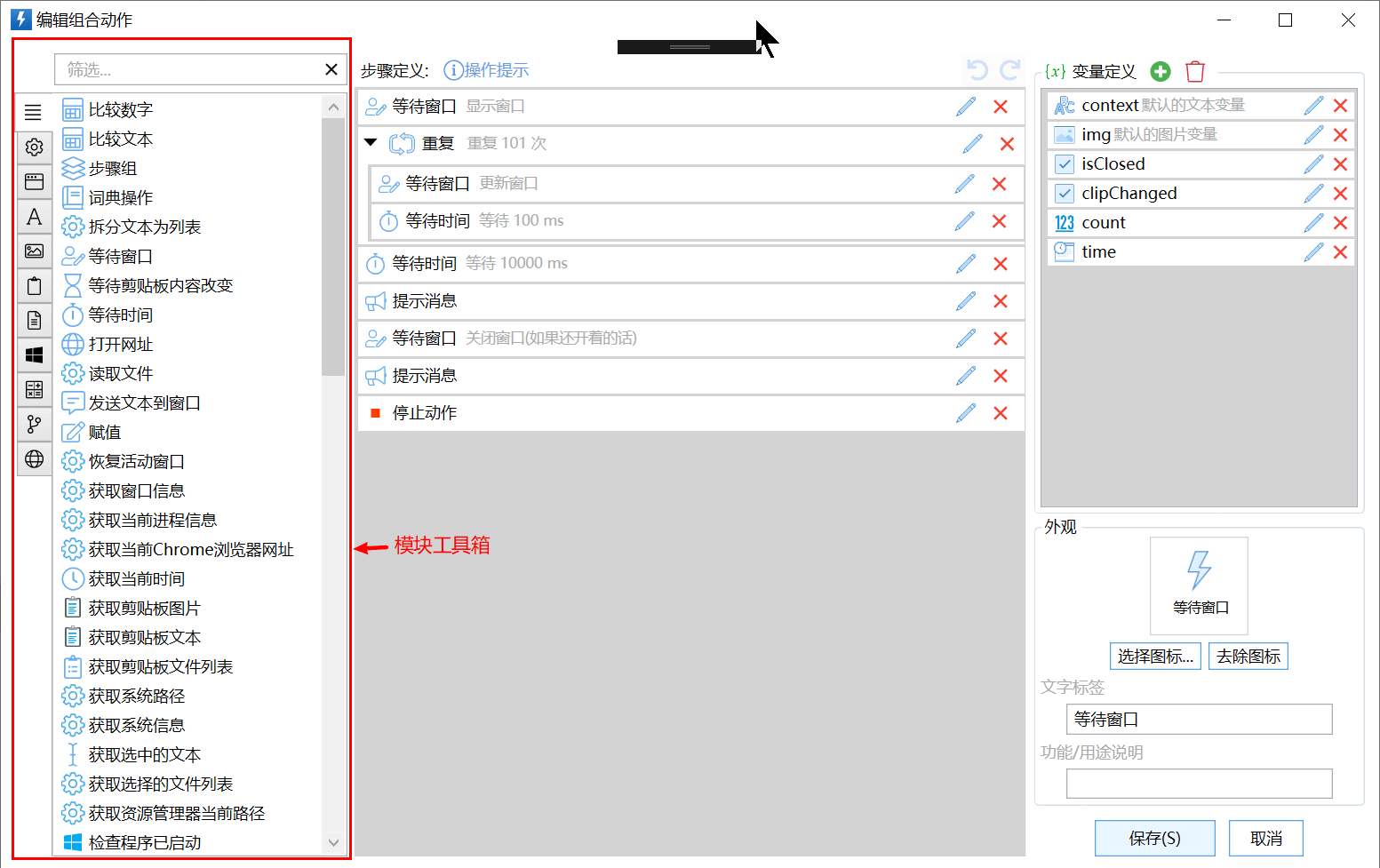
Task: Clear the filter box with X
Action: click(331, 69)
